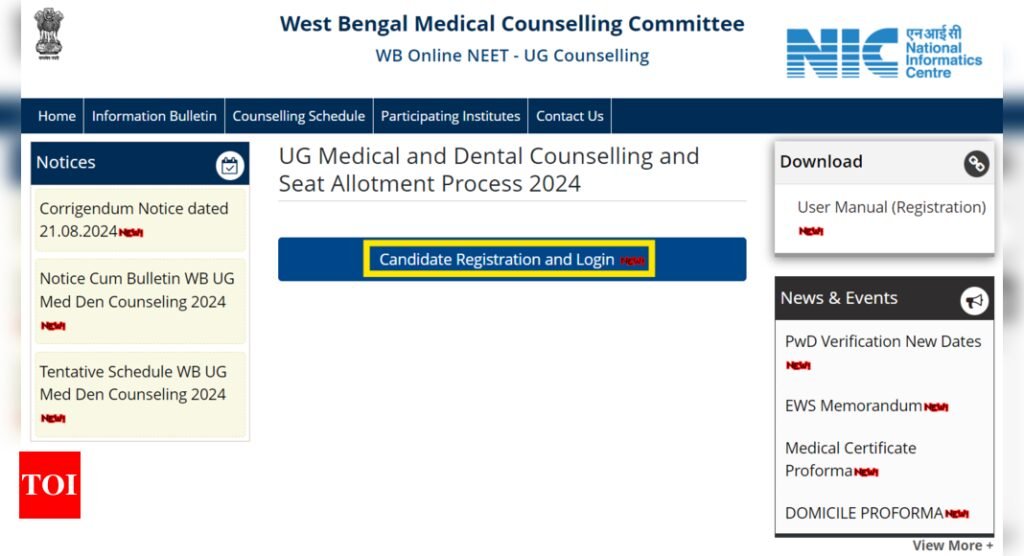Click the national emblem logo

(49, 34)
